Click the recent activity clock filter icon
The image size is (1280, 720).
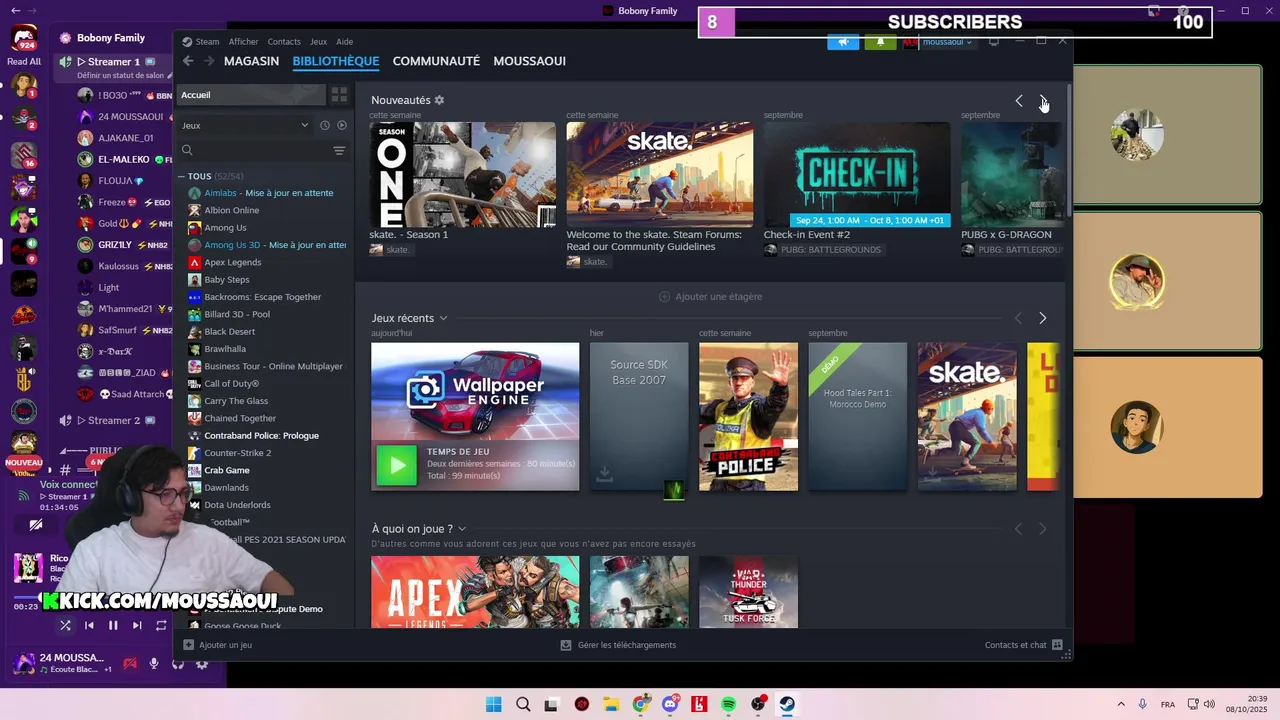(x=325, y=125)
